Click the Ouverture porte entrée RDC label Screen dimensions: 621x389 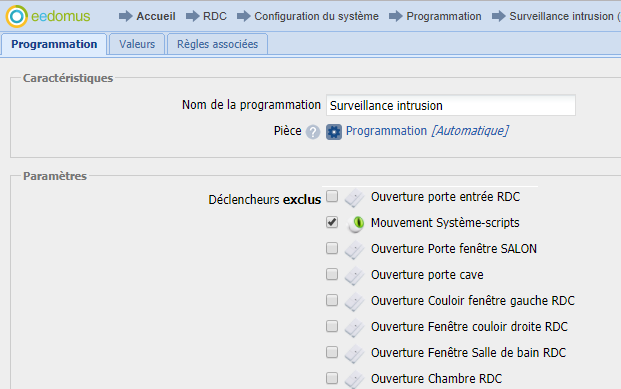(x=445, y=197)
